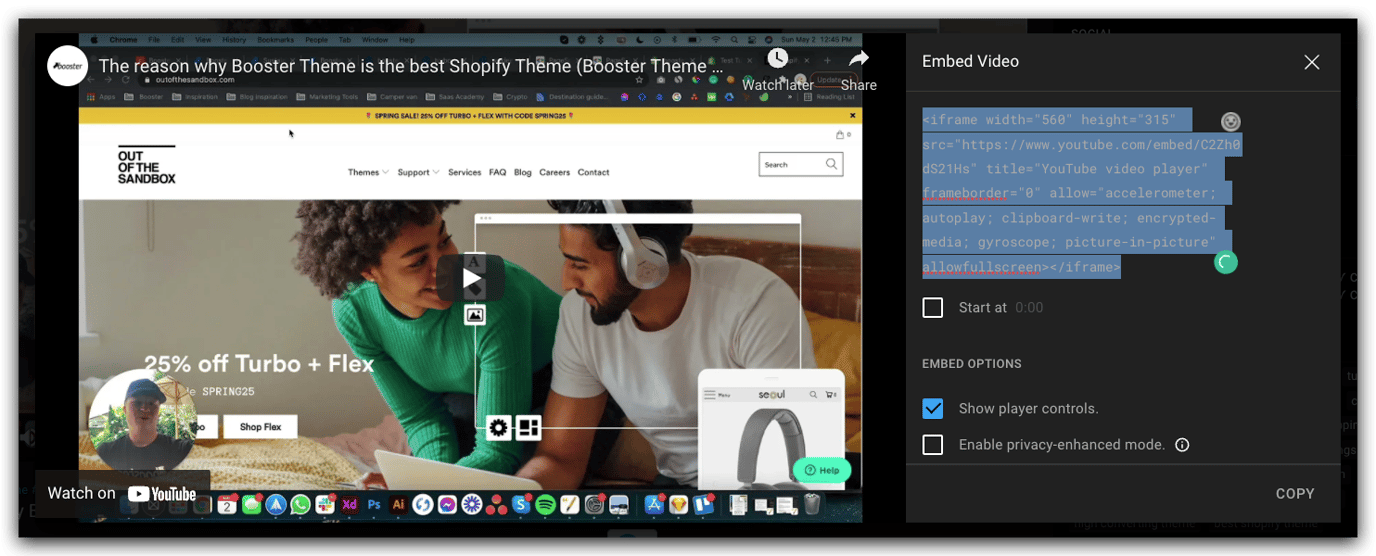1376x556 pixels.
Task: Click the Slack icon in the recorded dock
Action: tap(325, 505)
